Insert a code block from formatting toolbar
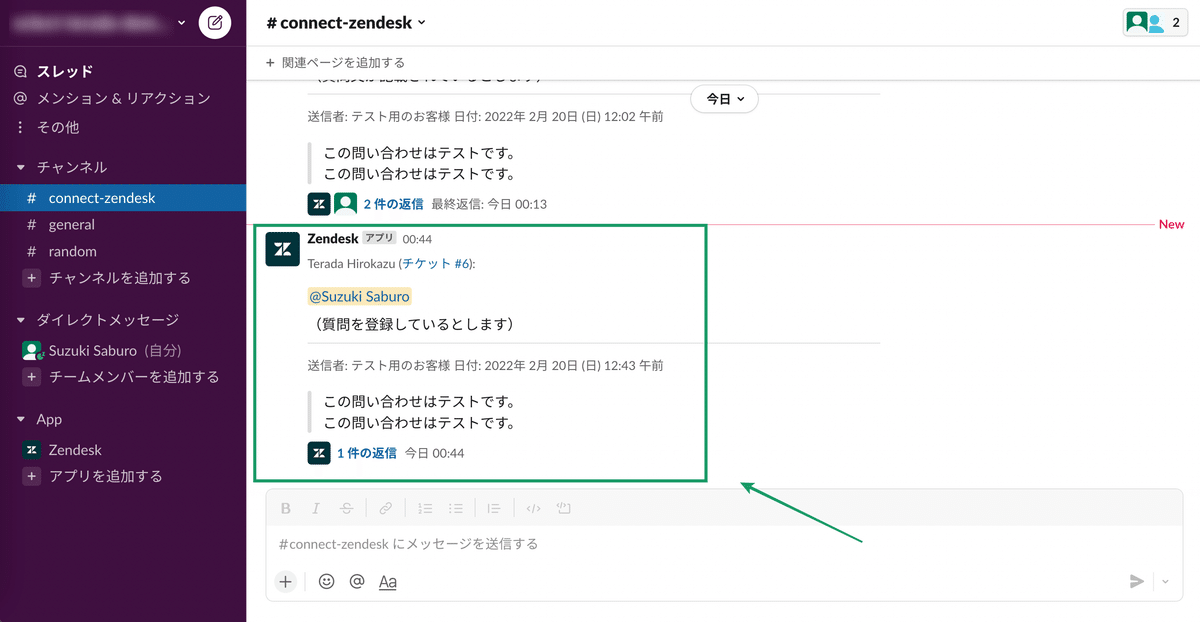The image size is (1200, 622). coord(564,508)
